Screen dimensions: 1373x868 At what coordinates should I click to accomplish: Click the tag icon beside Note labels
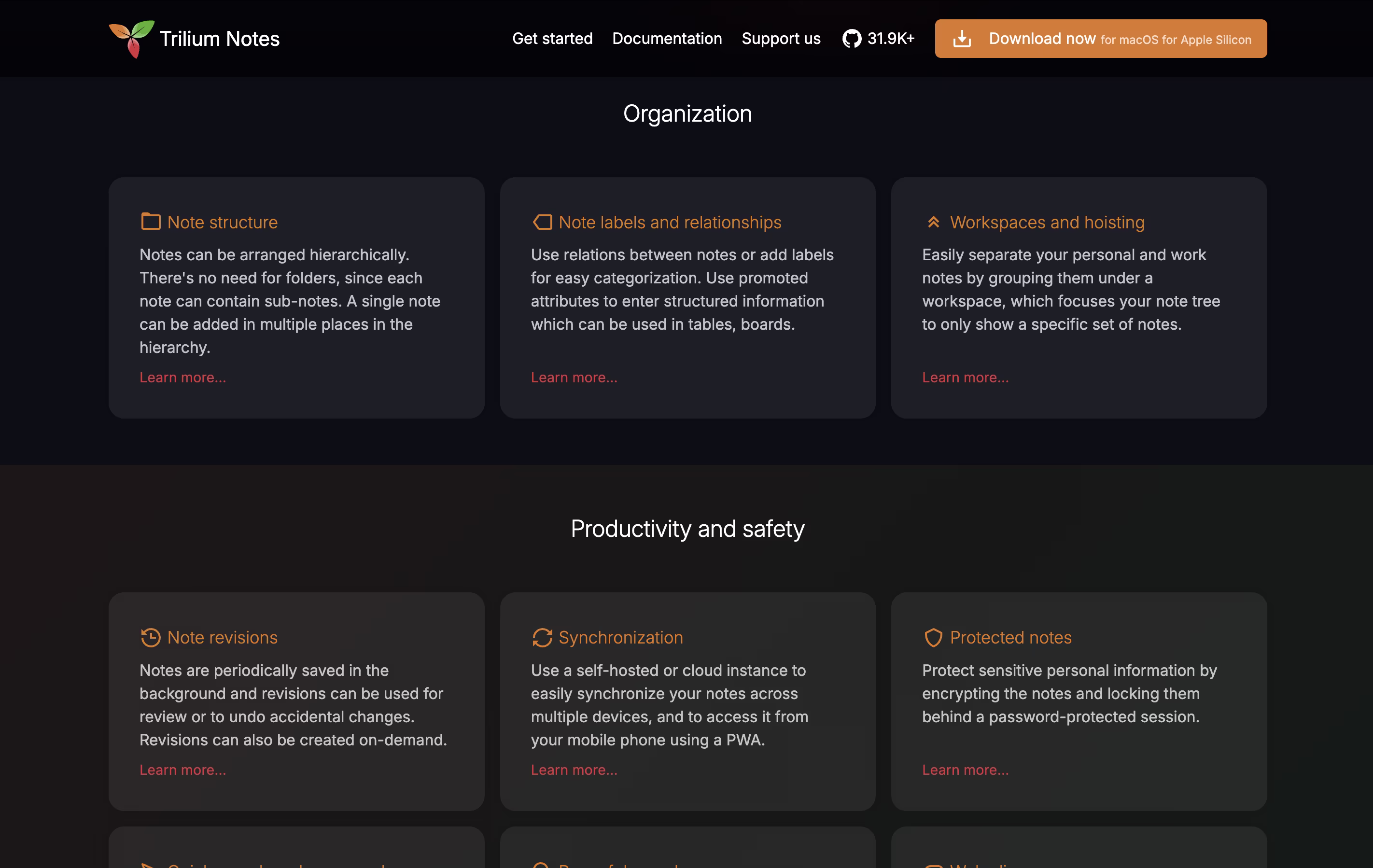point(542,222)
